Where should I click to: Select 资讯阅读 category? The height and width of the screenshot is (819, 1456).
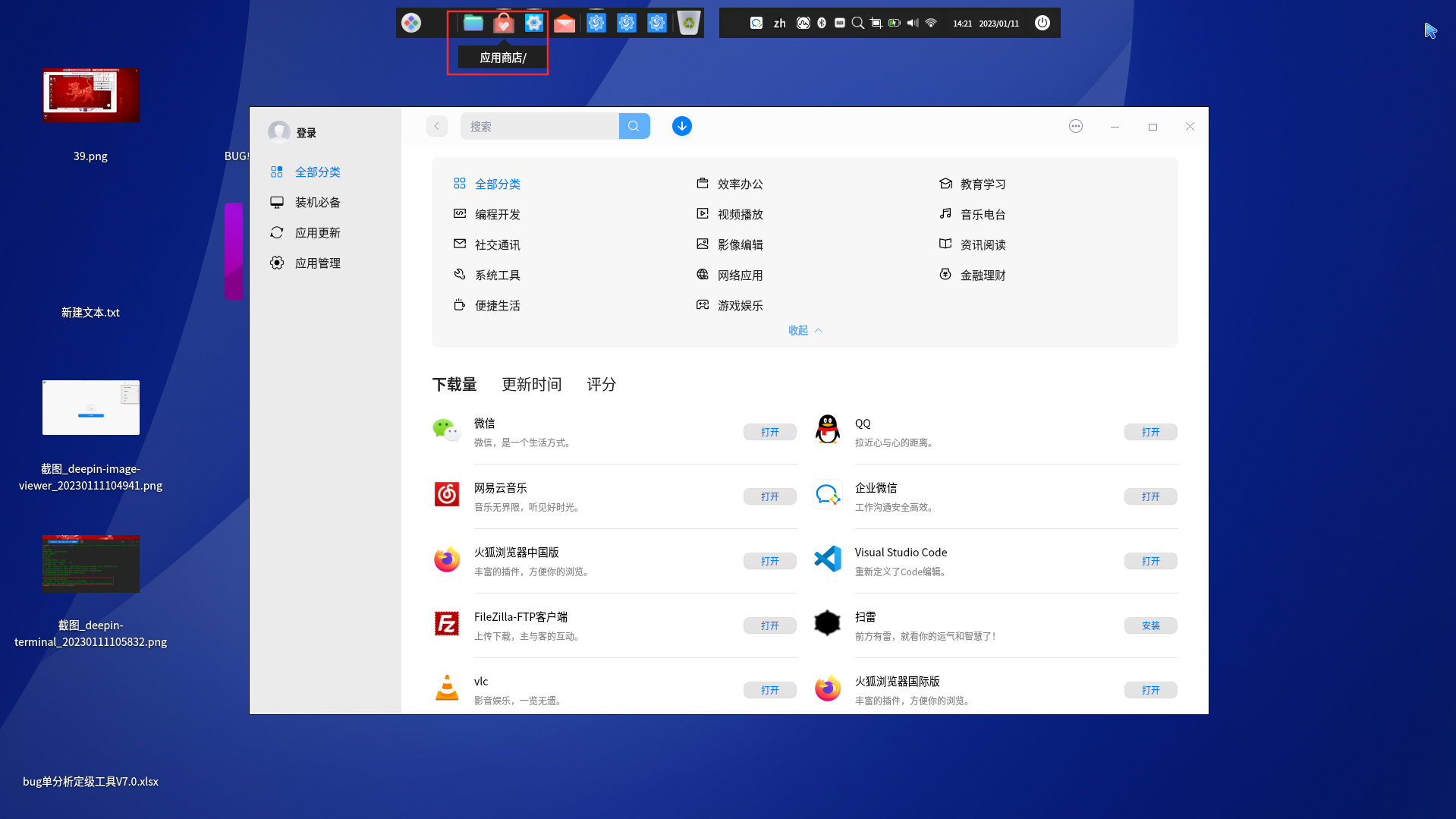[x=973, y=245]
